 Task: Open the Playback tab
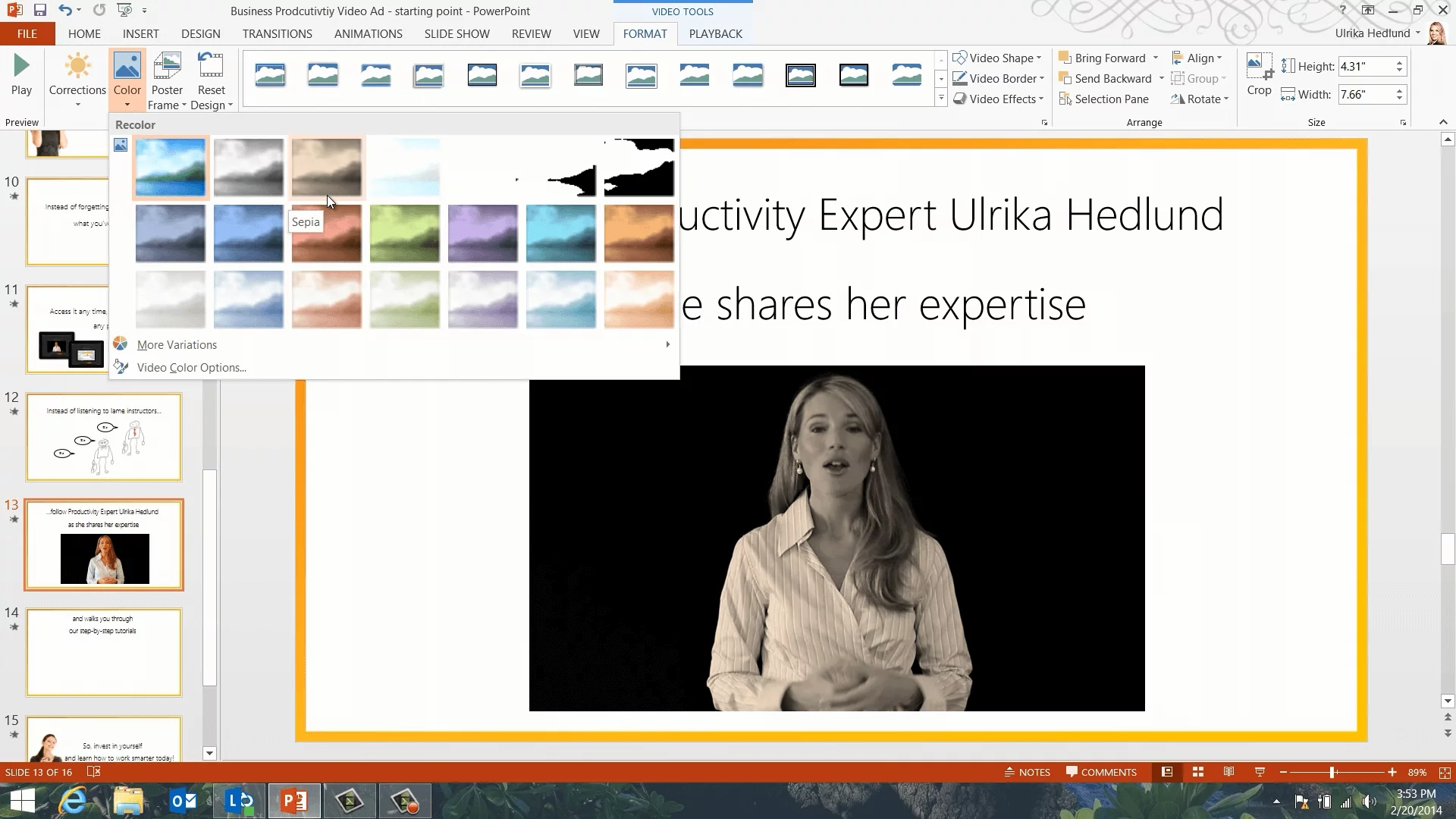click(715, 34)
